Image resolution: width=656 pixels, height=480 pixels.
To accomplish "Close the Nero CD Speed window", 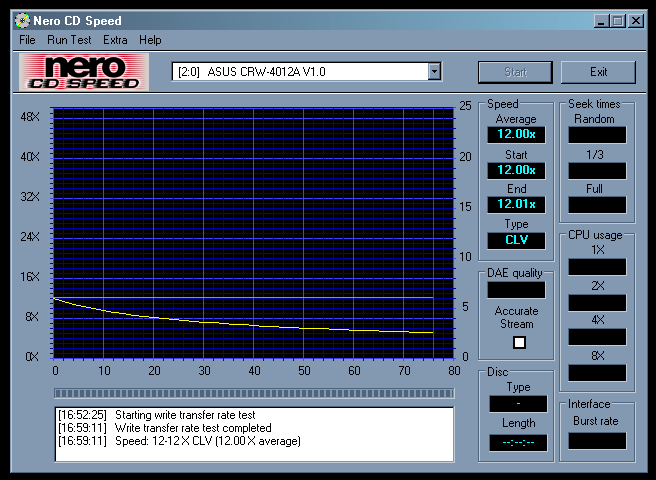I will [636, 21].
